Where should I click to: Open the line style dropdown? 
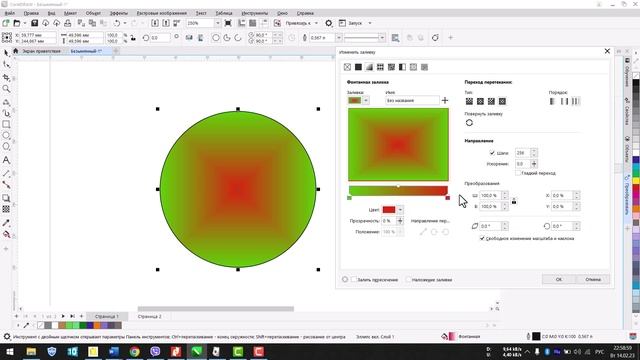coord(382,38)
